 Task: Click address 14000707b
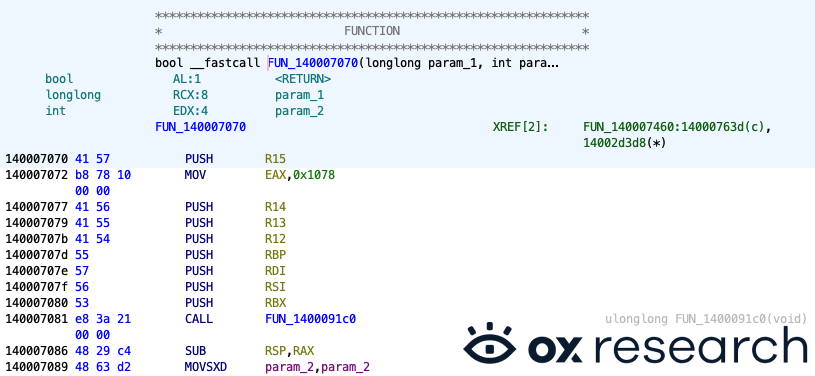pyautogui.click(x=37, y=239)
